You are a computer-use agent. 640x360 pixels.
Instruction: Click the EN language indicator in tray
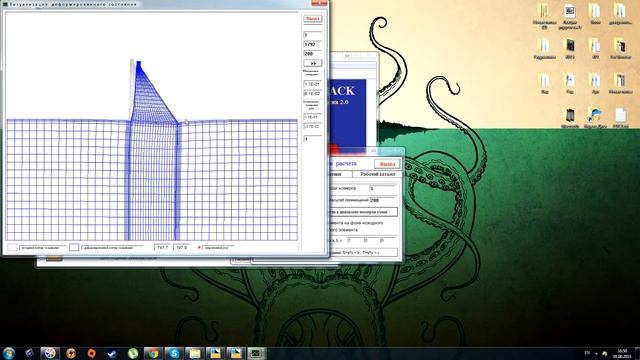click(x=587, y=353)
